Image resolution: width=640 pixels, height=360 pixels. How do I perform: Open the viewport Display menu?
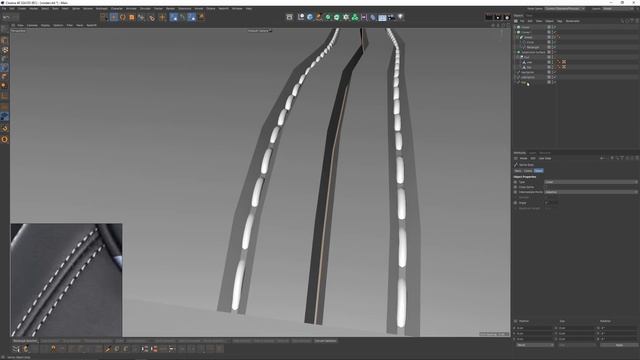tap(45, 25)
